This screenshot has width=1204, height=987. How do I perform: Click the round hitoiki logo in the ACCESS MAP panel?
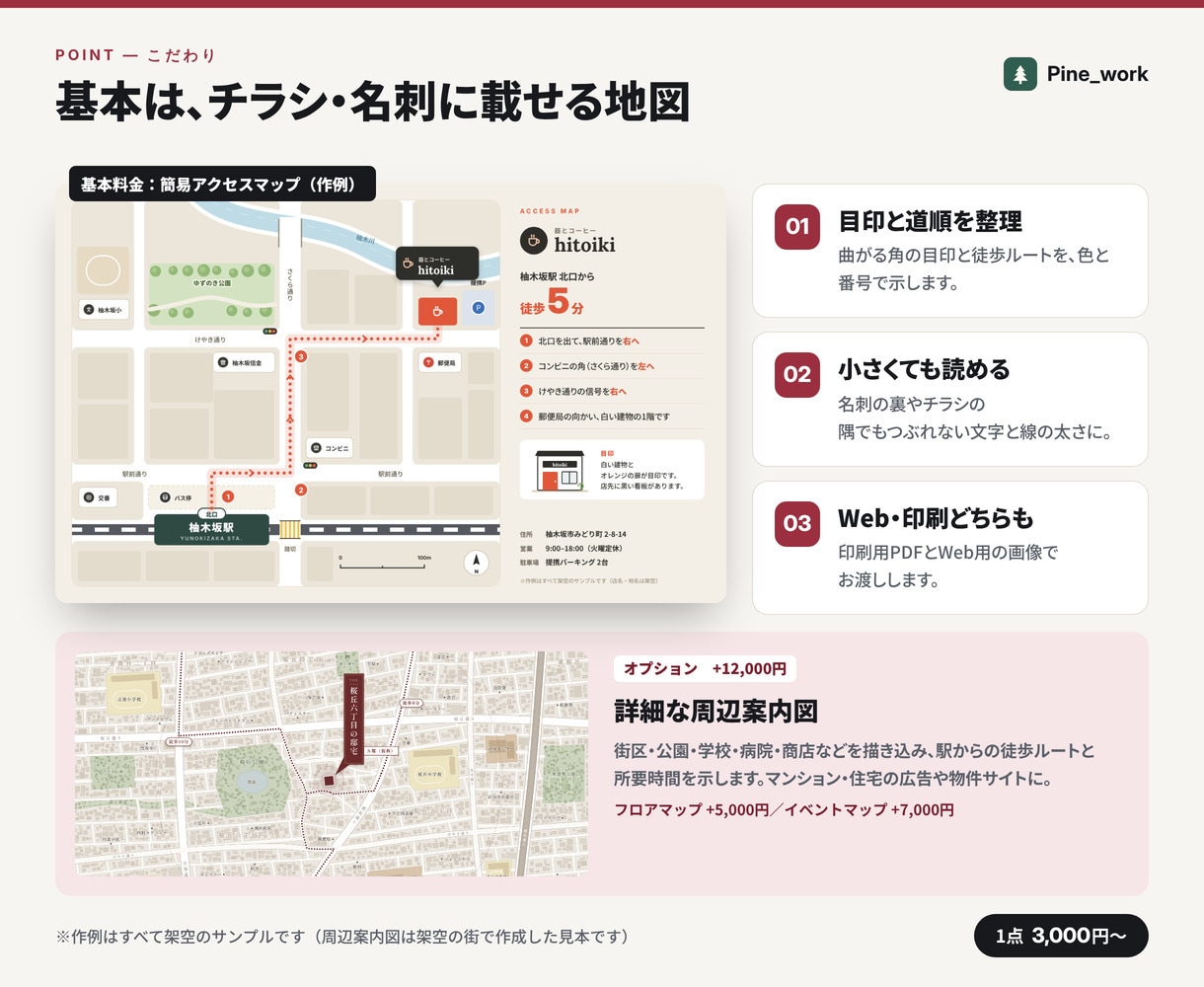coord(533,240)
